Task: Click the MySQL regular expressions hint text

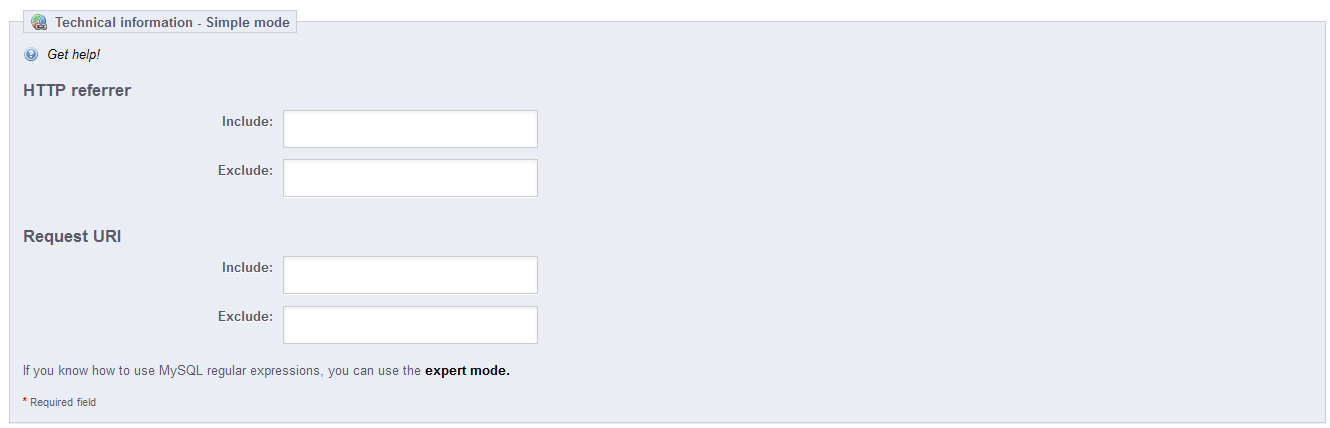Action: [221, 371]
